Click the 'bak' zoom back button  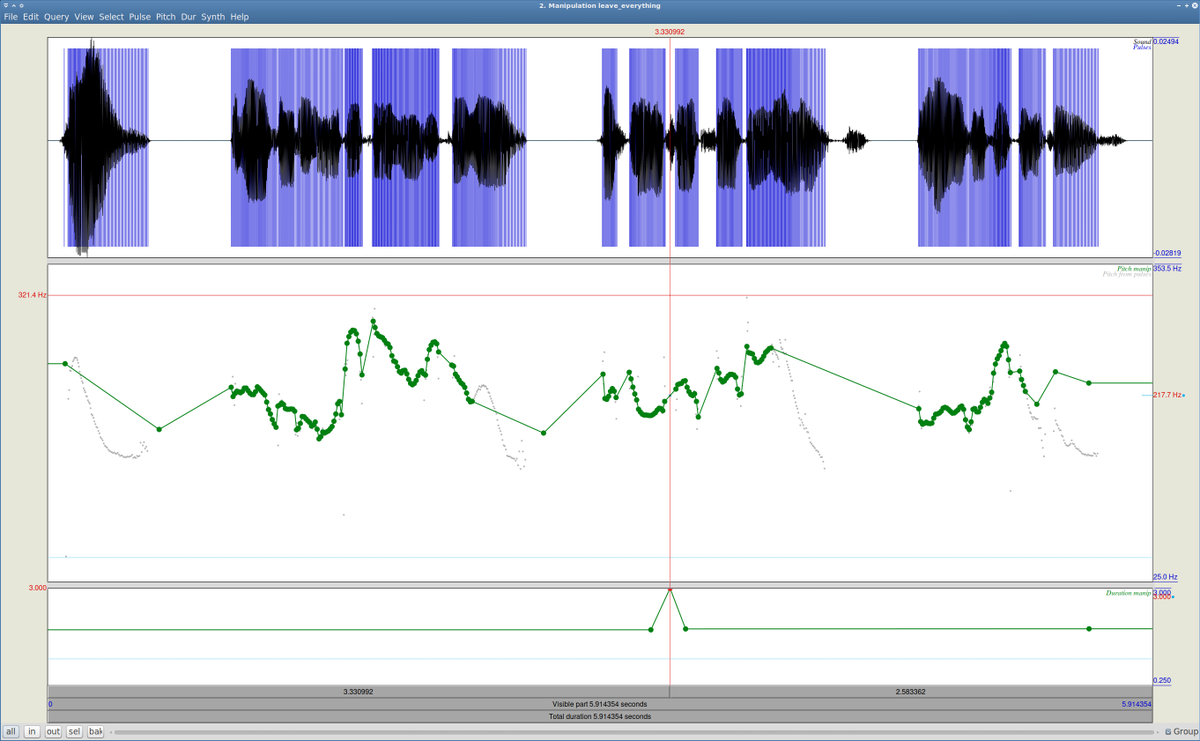click(x=95, y=732)
